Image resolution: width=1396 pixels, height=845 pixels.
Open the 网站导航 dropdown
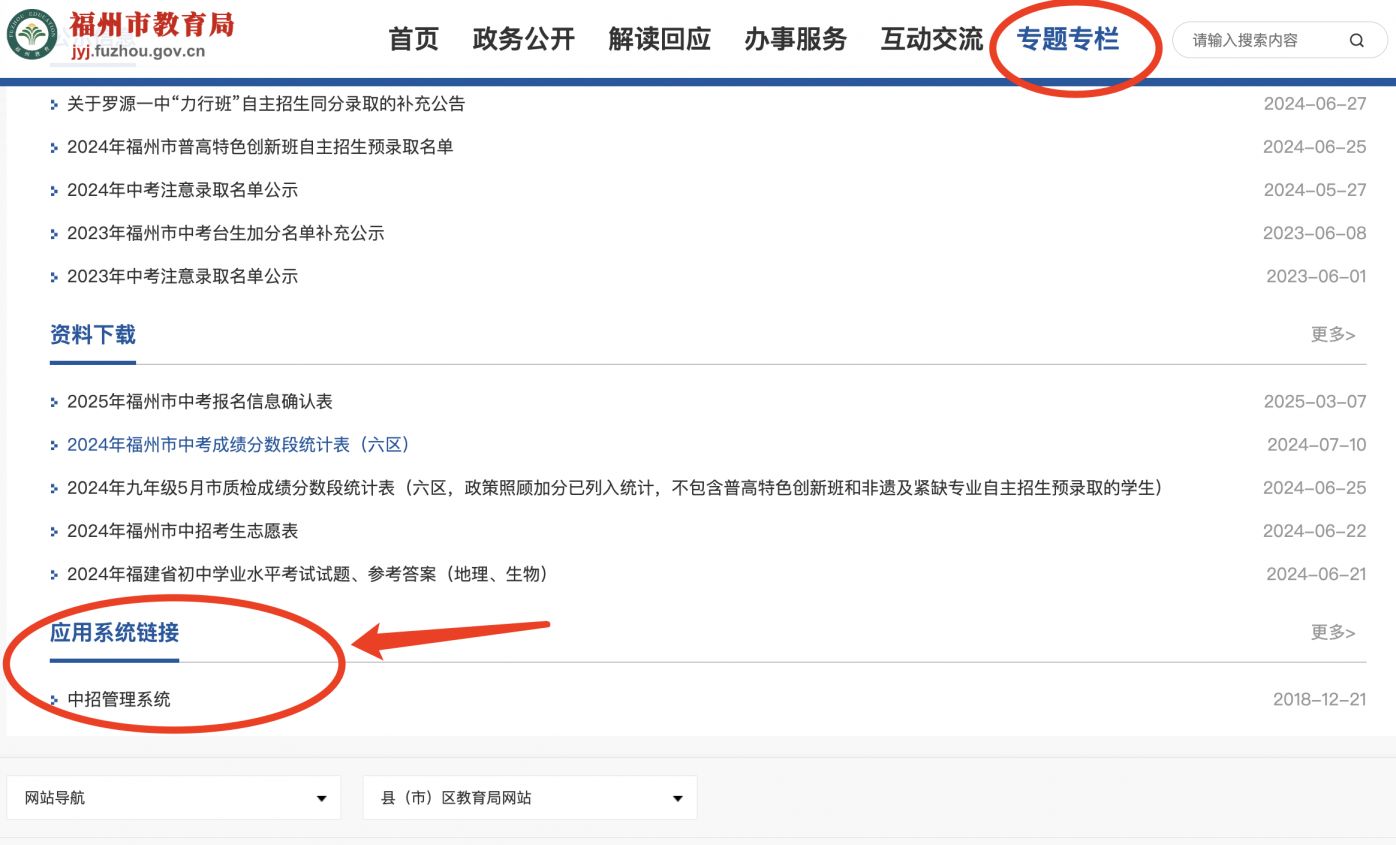174,798
